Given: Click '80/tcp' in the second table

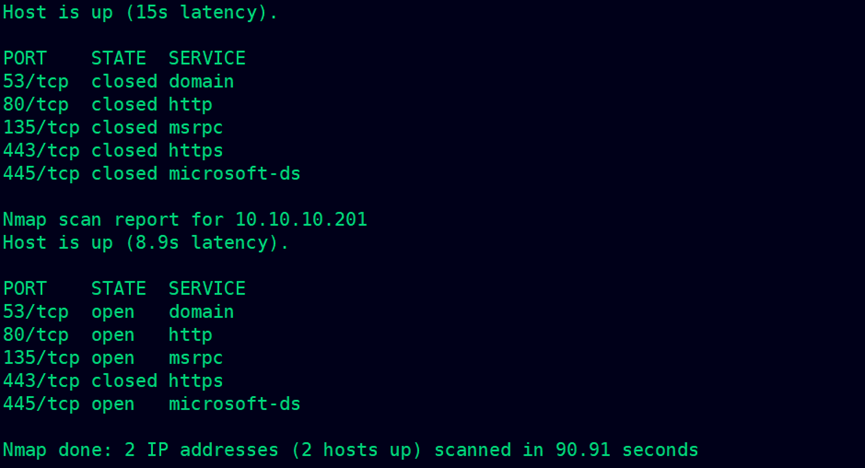Looking at the screenshot, I should tap(36, 334).
